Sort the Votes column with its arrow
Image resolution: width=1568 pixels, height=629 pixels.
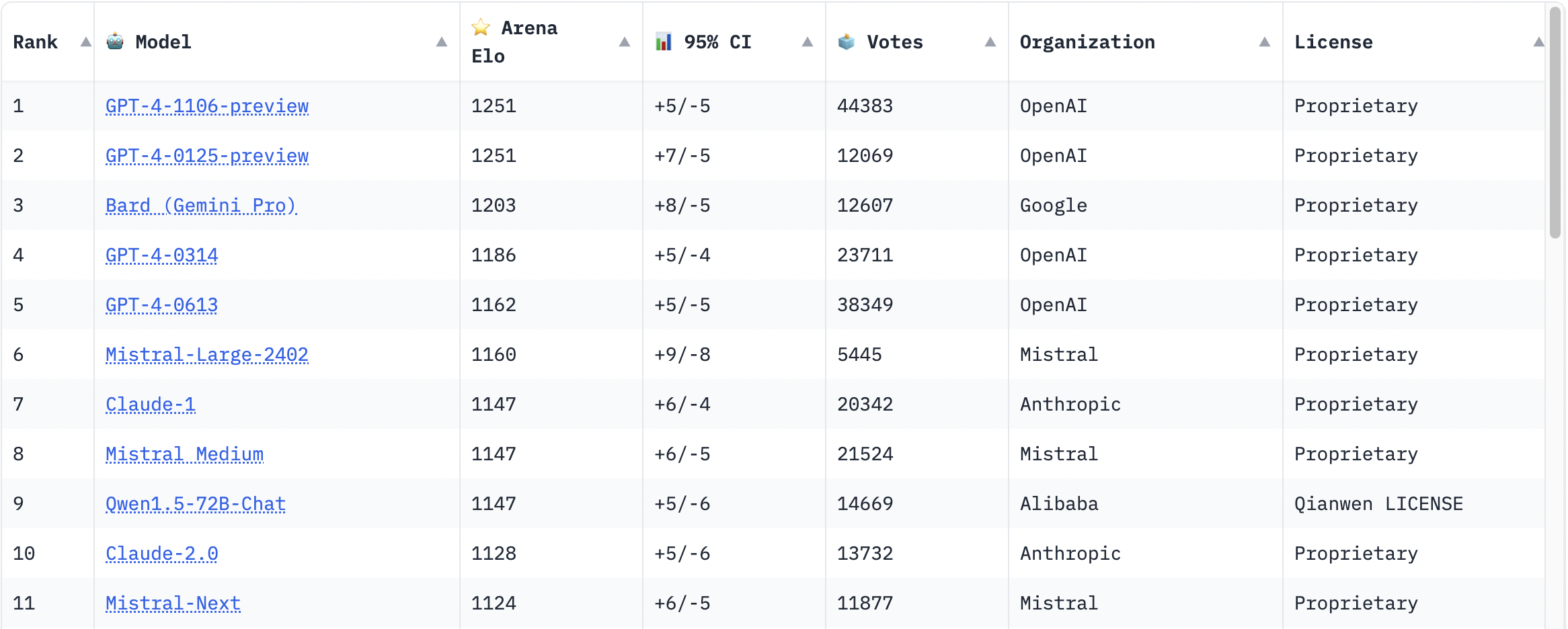990,42
